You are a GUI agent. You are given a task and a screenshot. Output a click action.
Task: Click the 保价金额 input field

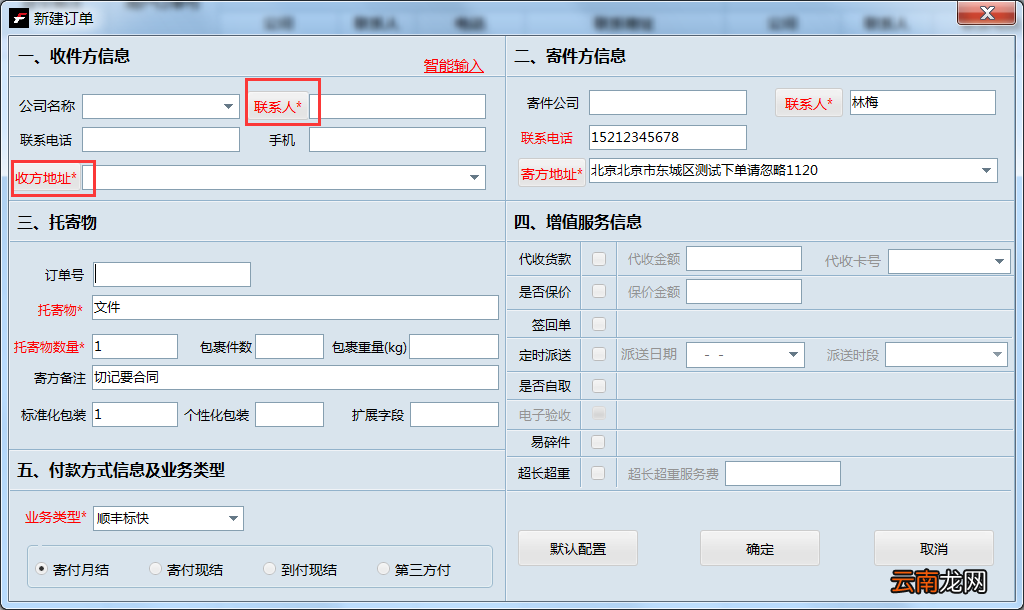click(x=744, y=291)
